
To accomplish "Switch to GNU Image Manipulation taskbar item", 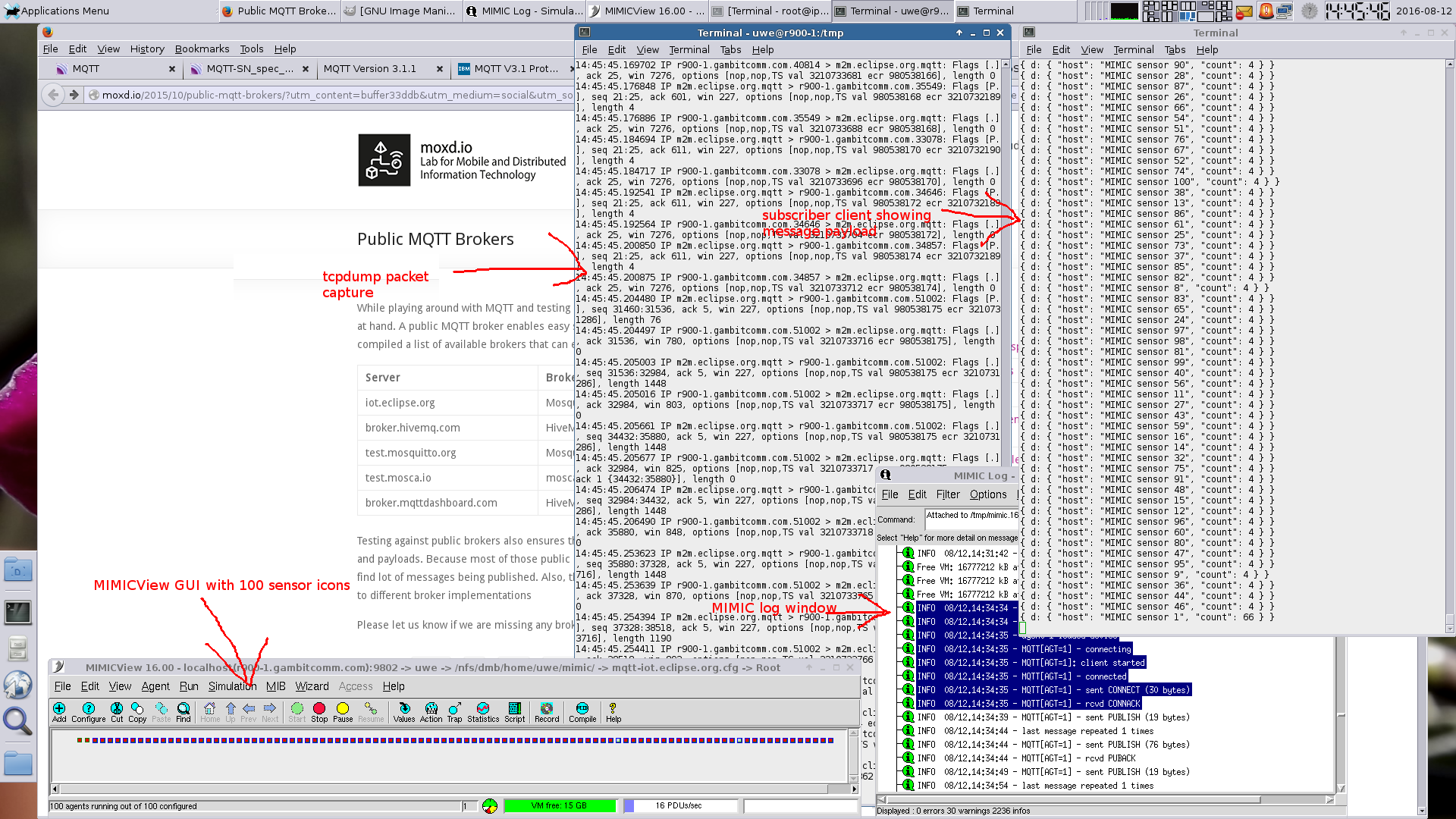I will coord(400,11).
